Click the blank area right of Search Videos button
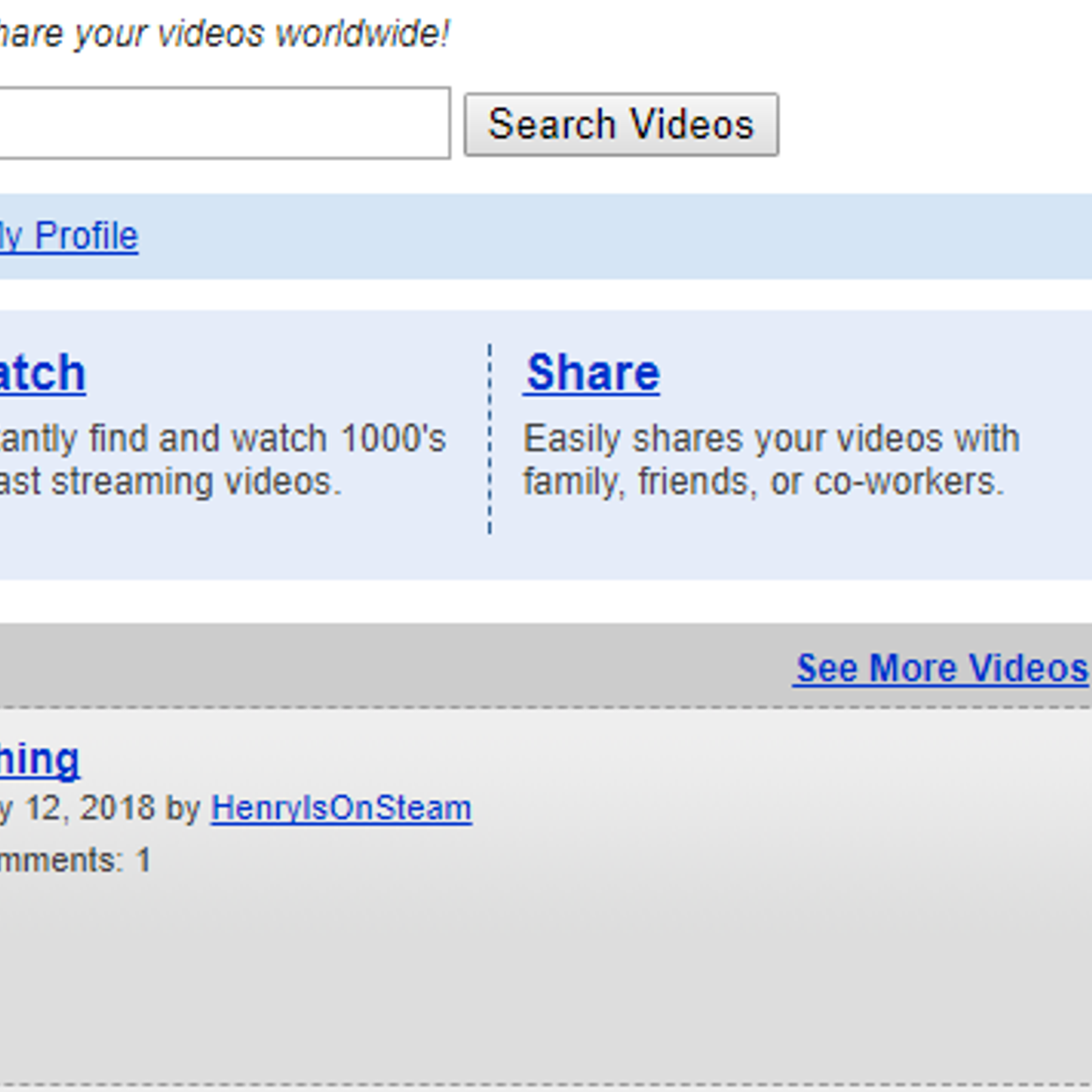The height and width of the screenshot is (1092, 1092). tap(935, 124)
